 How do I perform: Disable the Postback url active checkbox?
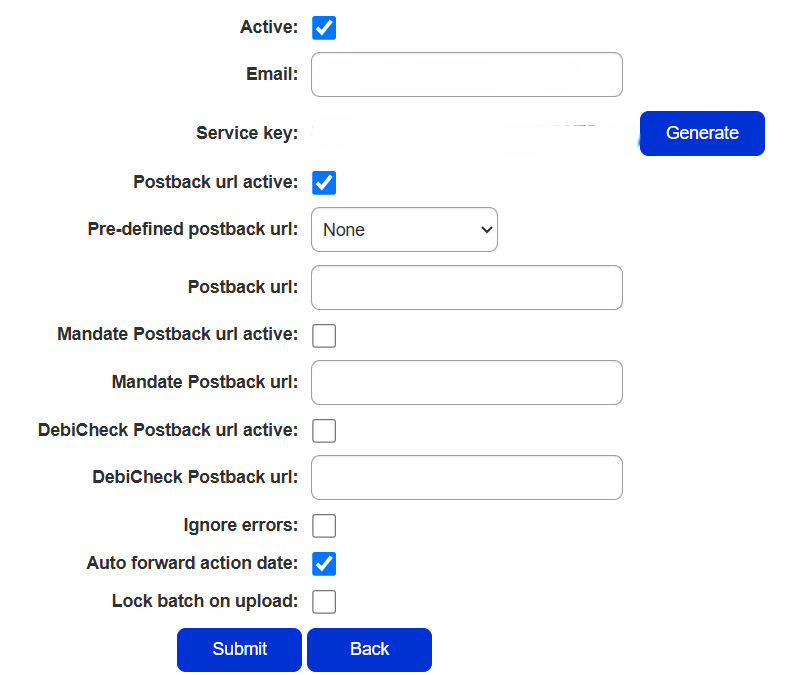tap(324, 183)
